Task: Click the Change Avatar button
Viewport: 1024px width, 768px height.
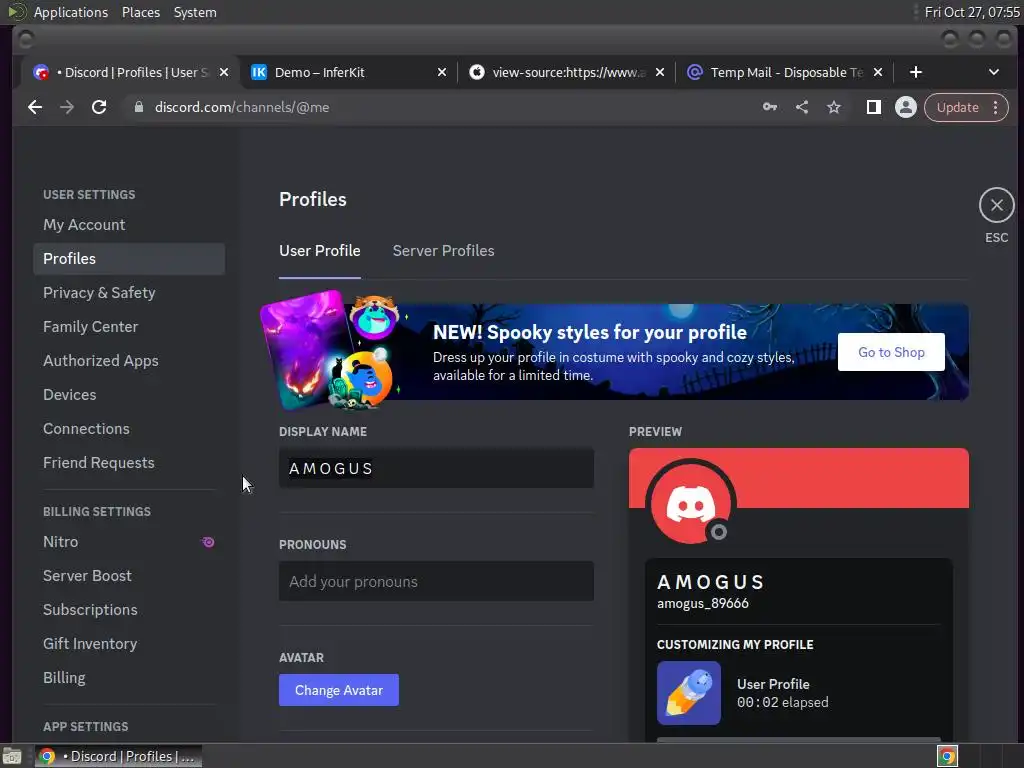Action: 338,690
